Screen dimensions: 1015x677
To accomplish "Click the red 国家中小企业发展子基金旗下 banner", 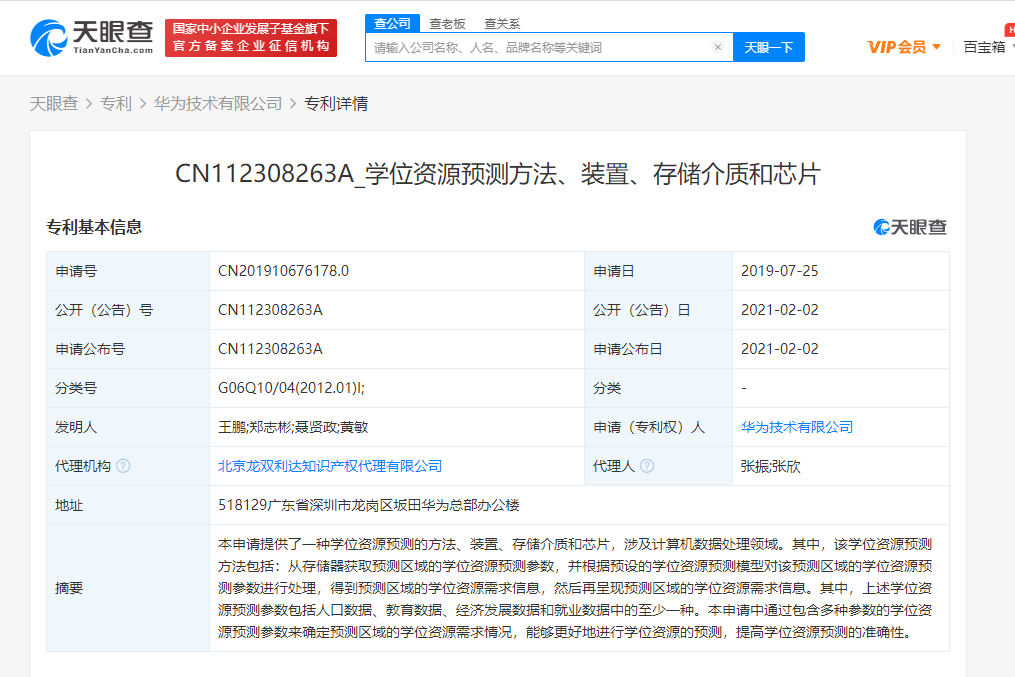I will tap(251, 38).
